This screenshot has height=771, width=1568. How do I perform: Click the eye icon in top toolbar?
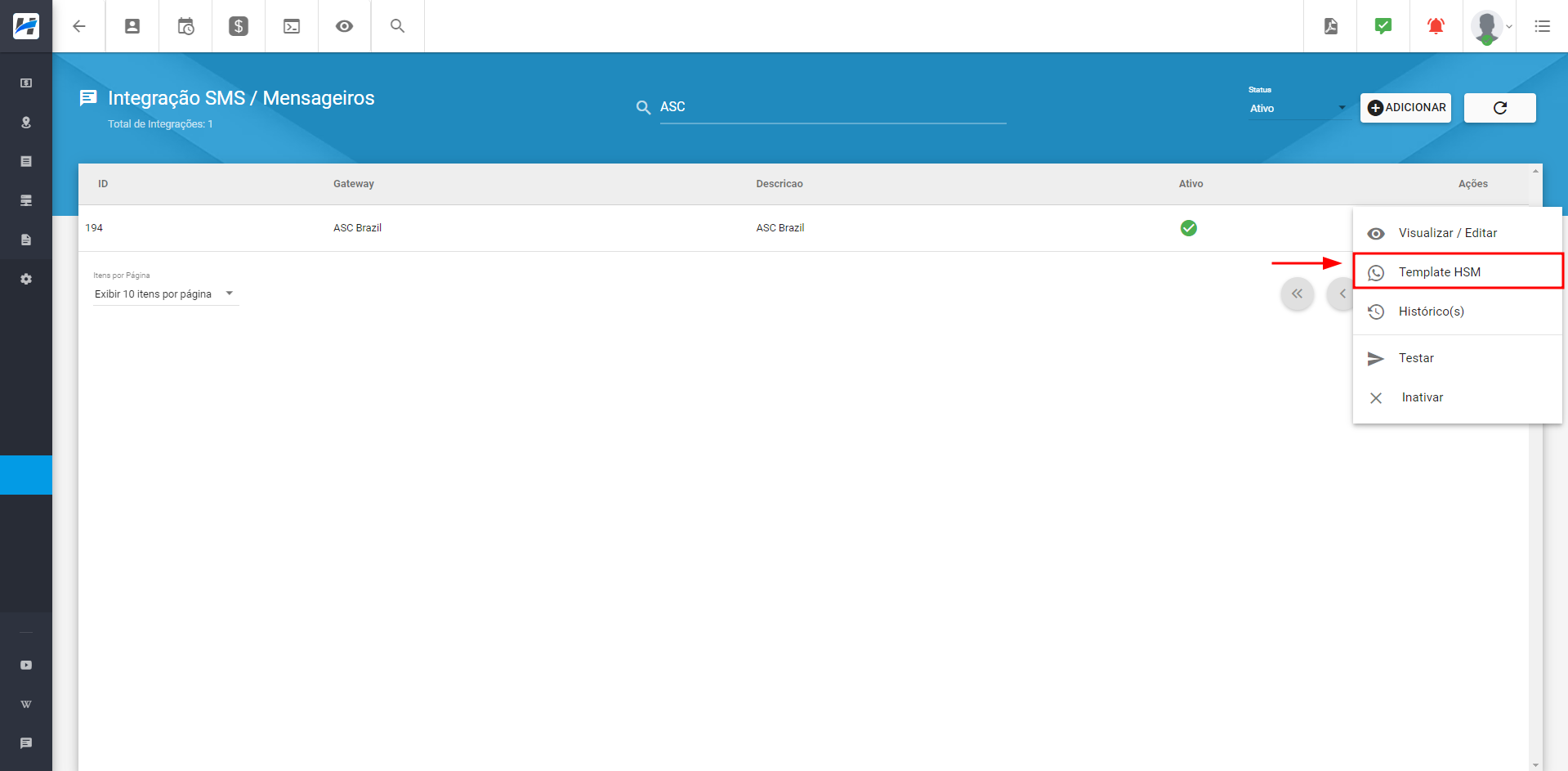(345, 26)
